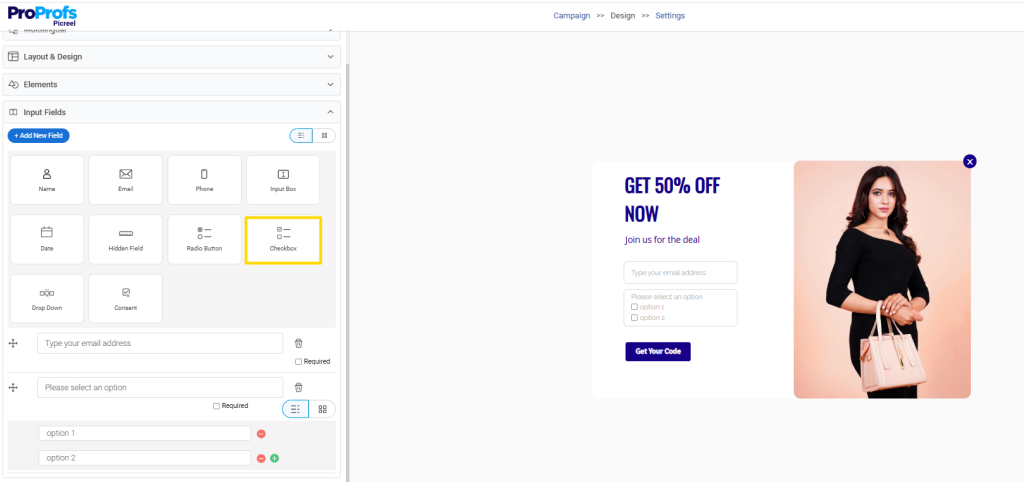Image resolution: width=1024 pixels, height=482 pixels.
Task: Remove option 1 with the red minus
Action: pos(261,434)
